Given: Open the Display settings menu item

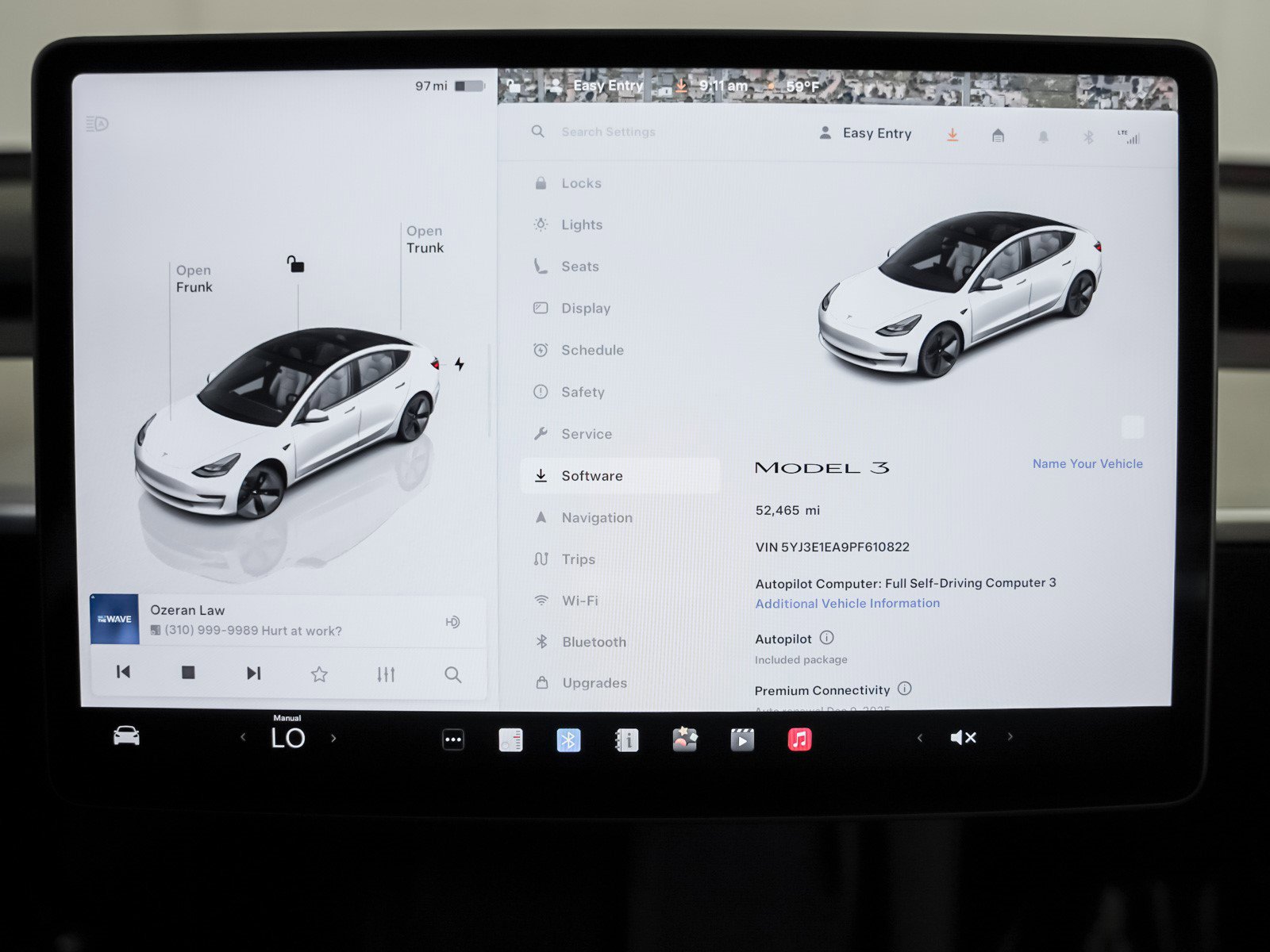Looking at the screenshot, I should [585, 308].
